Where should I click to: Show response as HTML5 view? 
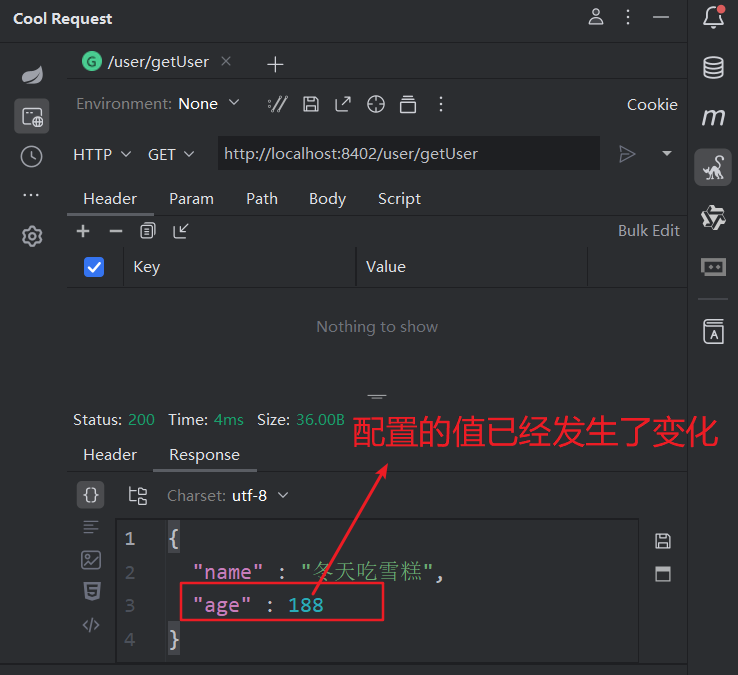click(x=92, y=592)
